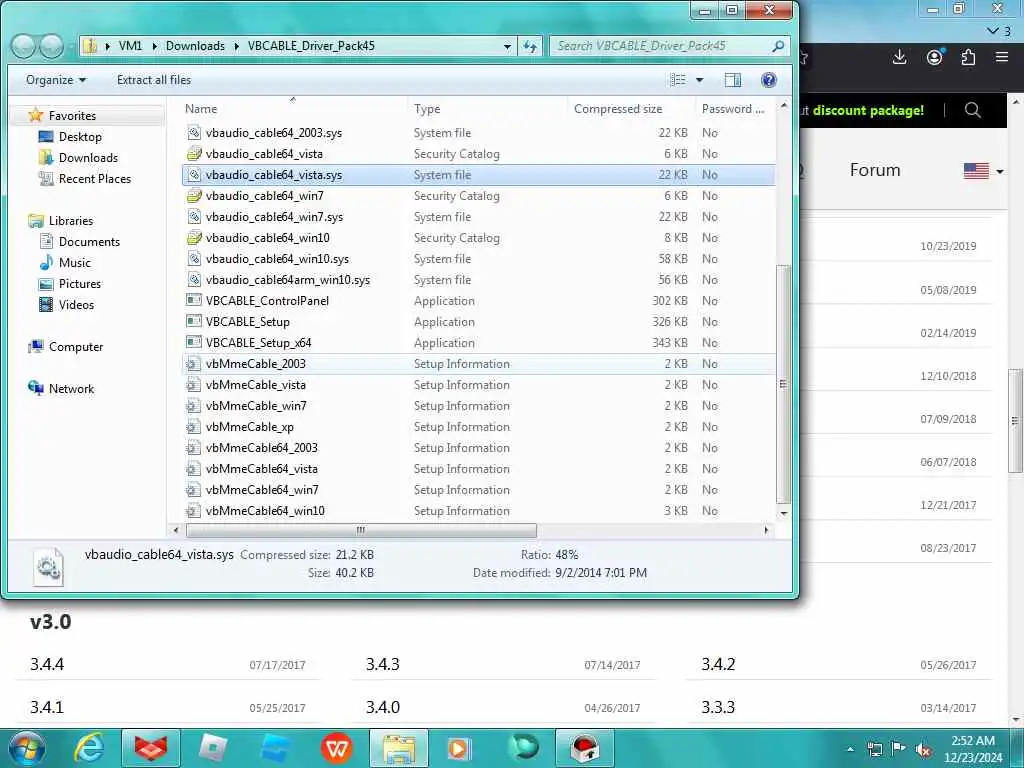This screenshot has width=1024, height=768.
Task: Open Forum link on the webpage
Action: tap(874, 170)
